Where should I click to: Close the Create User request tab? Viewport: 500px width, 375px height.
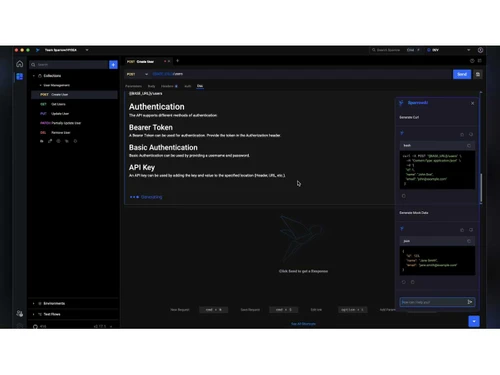pyautogui.click(x=169, y=61)
